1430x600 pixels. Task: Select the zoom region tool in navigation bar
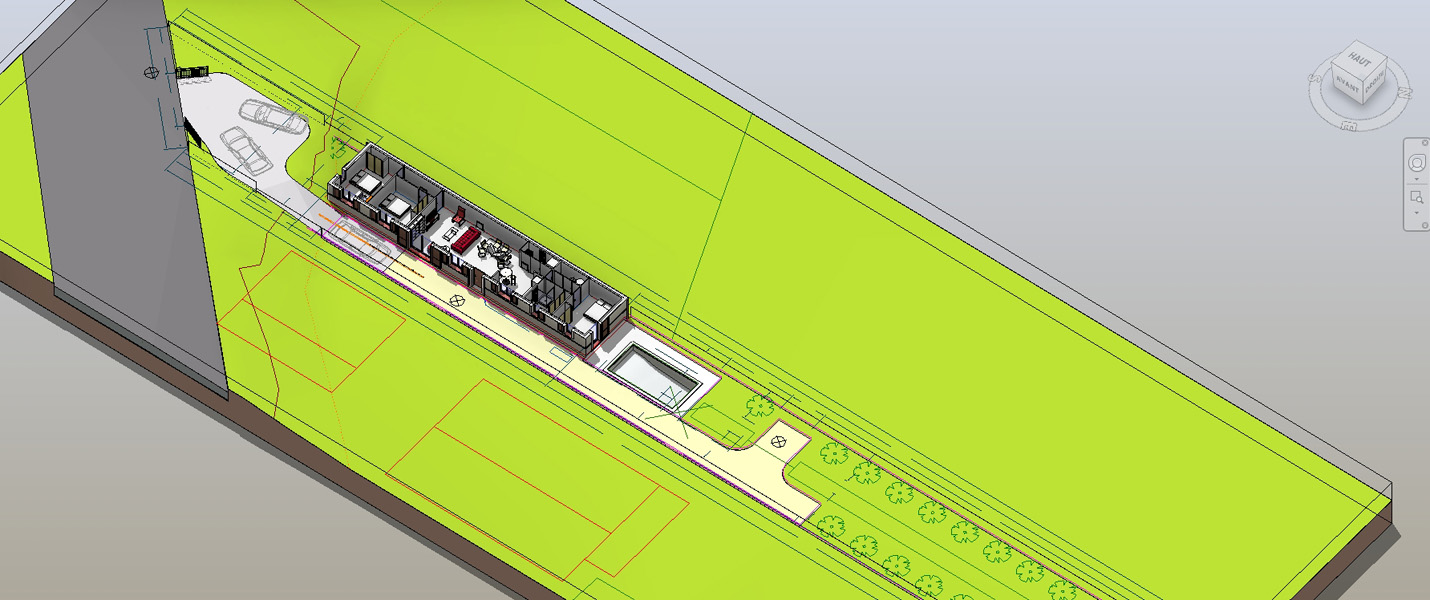1416,198
